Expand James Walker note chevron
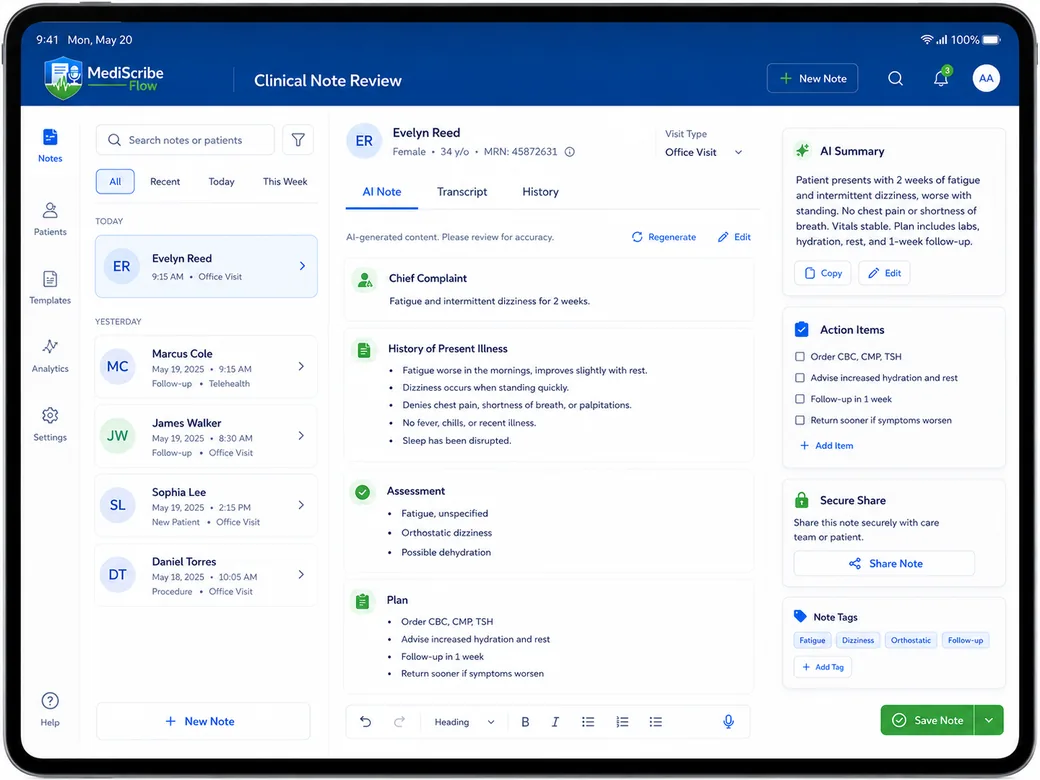The height and width of the screenshot is (780, 1040). click(301, 436)
